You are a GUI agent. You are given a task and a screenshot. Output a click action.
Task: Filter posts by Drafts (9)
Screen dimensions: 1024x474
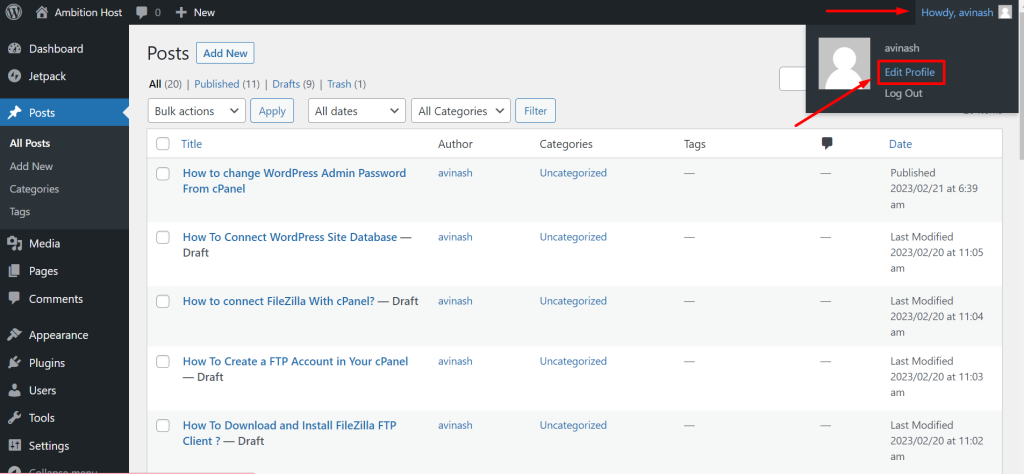click(293, 84)
